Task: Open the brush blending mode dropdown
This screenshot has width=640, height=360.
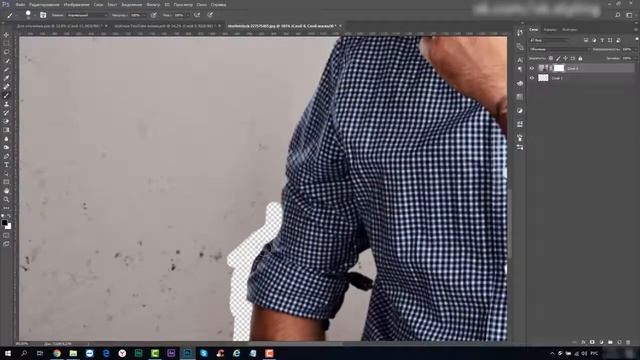Action: tap(87, 15)
